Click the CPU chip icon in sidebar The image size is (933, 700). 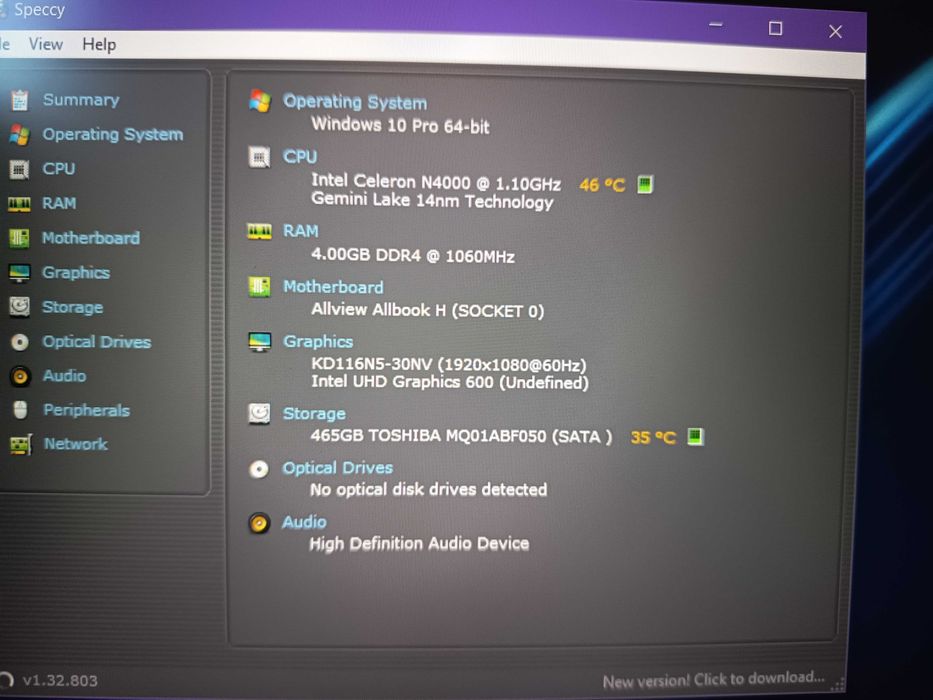[19, 170]
